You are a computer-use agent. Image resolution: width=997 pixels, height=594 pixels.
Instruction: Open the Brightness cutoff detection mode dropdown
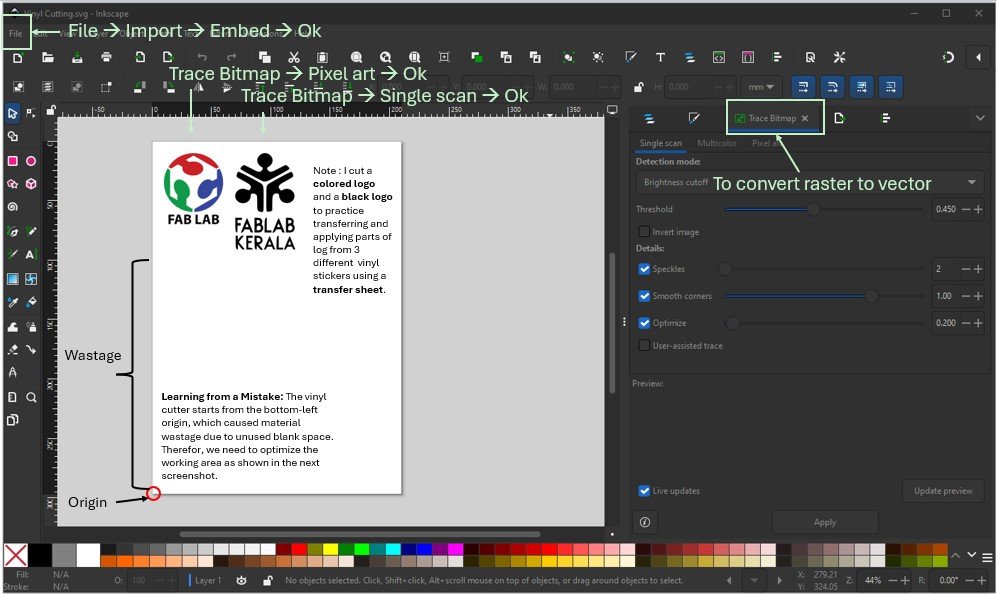(809, 183)
